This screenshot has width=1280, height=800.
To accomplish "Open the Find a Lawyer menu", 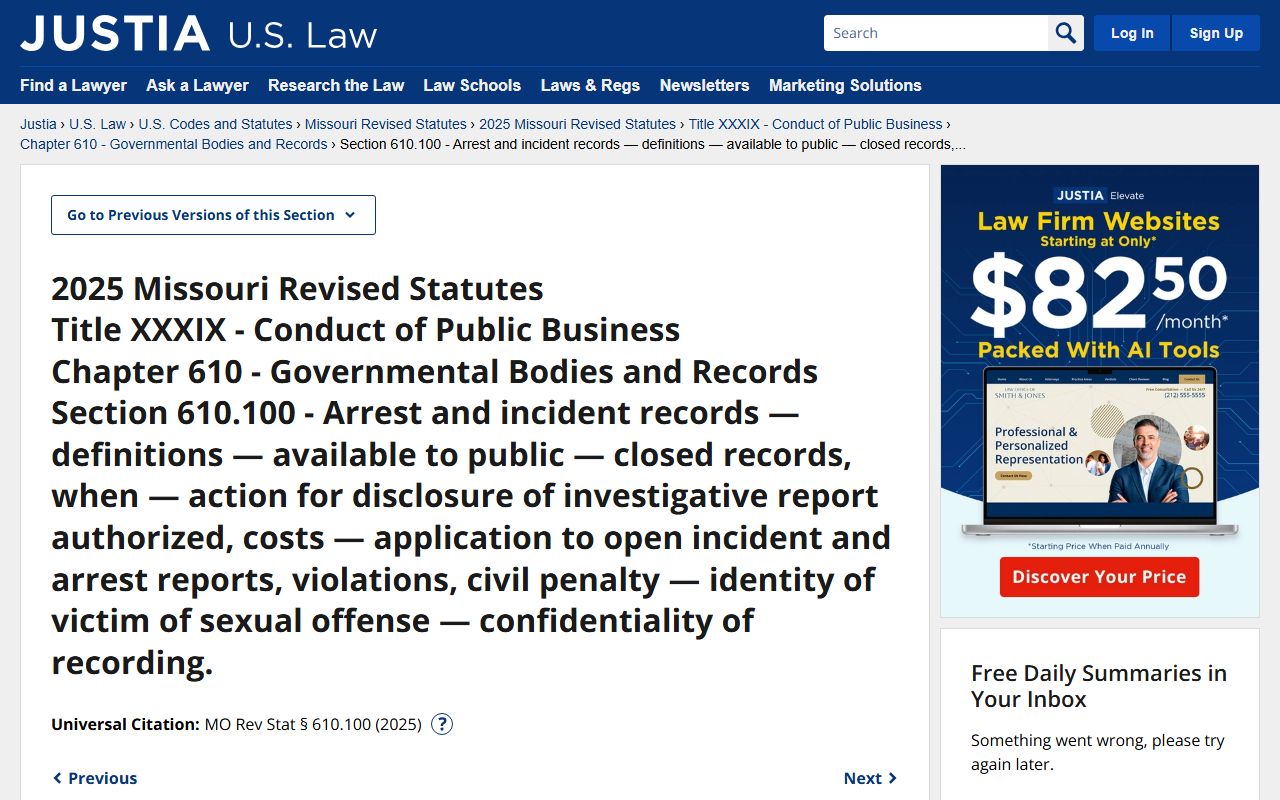I will (x=73, y=85).
